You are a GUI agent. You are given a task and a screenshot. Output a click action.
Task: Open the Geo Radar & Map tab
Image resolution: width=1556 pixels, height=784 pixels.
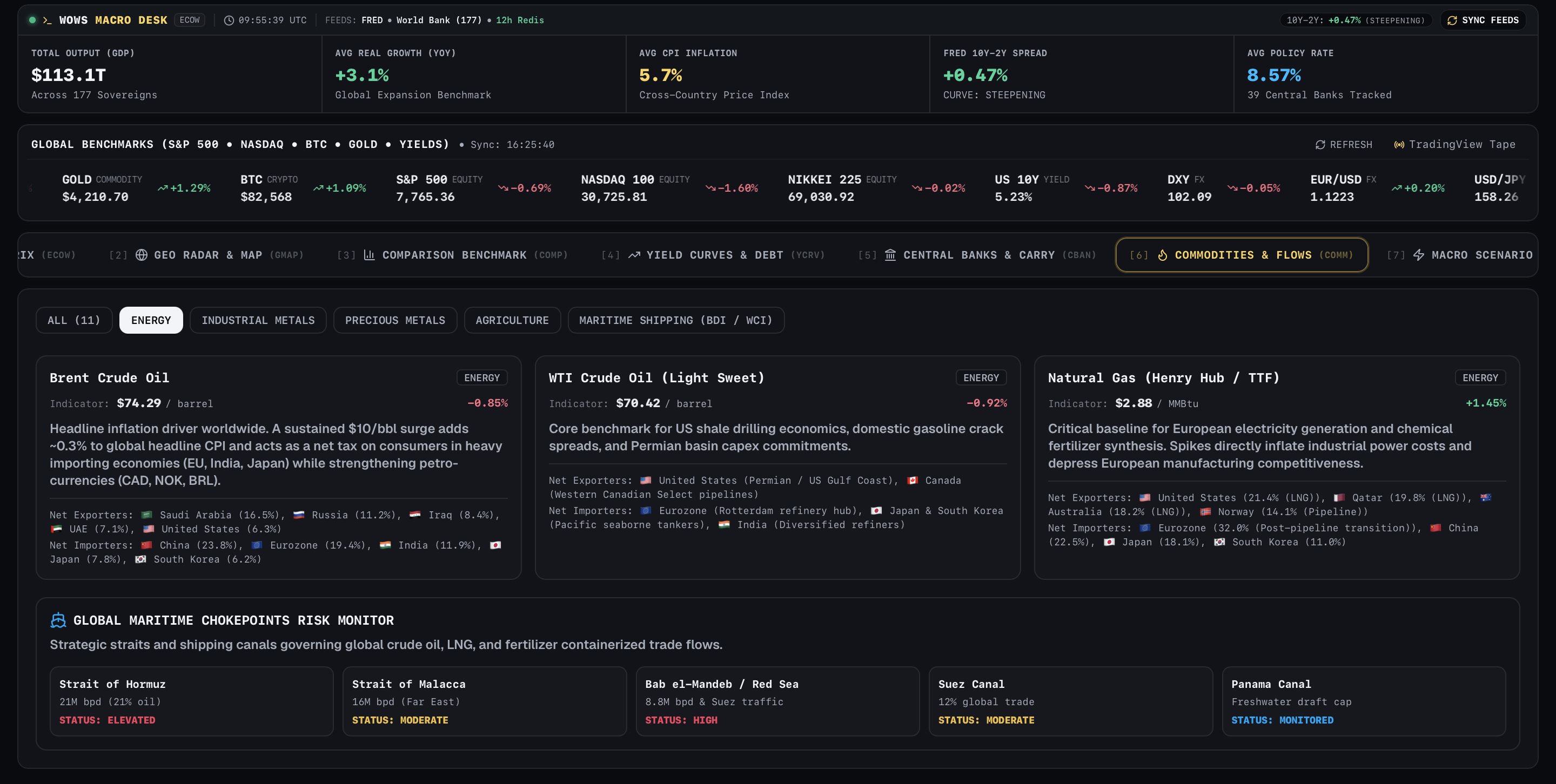[x=207, y=255]
